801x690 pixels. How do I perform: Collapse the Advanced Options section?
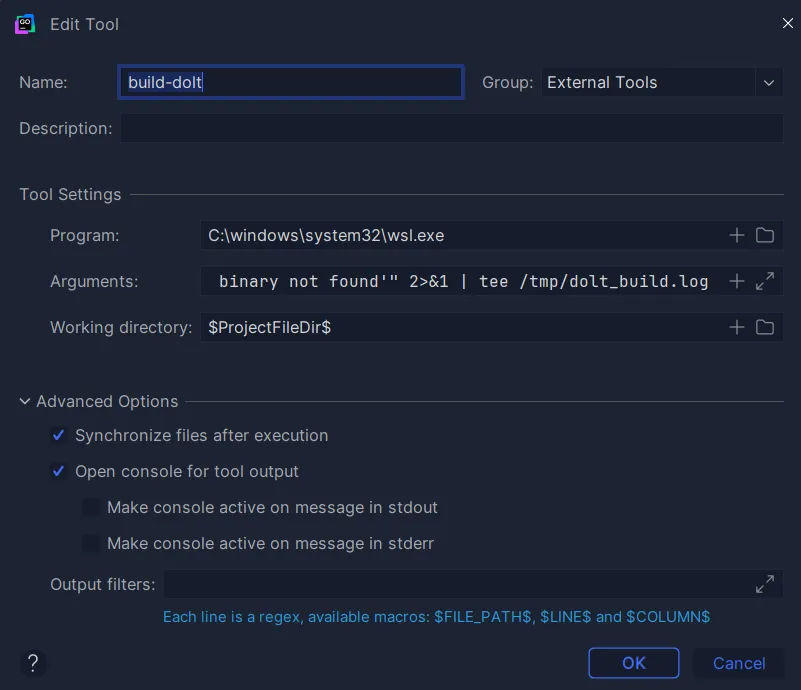click(x=24, y=401)
